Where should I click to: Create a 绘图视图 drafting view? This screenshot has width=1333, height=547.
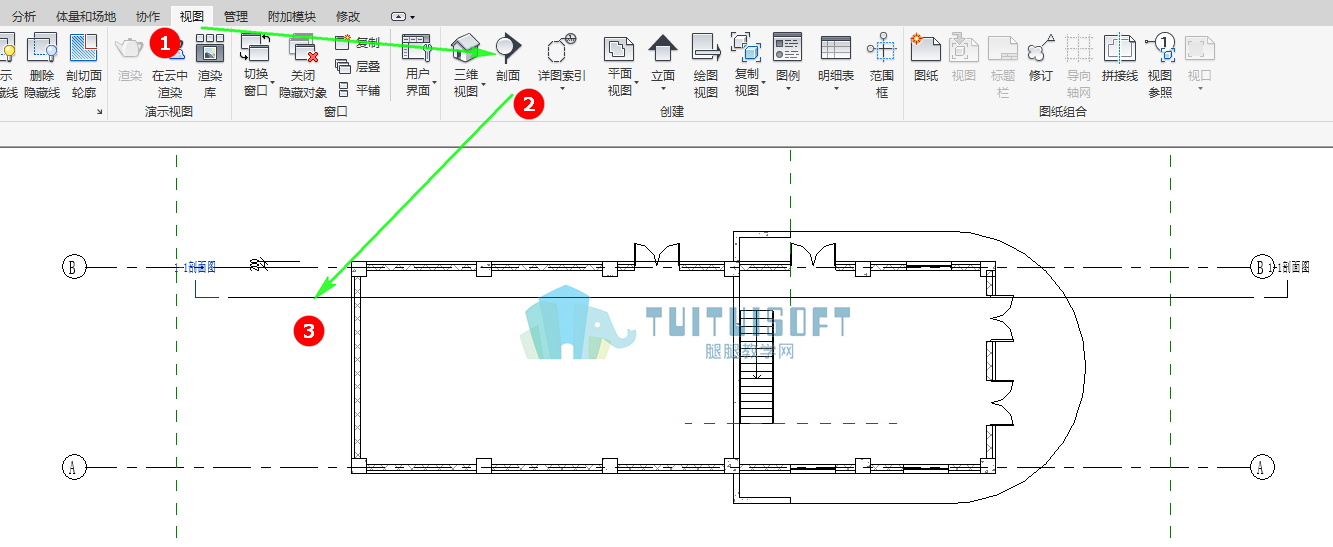pos(706,65)
